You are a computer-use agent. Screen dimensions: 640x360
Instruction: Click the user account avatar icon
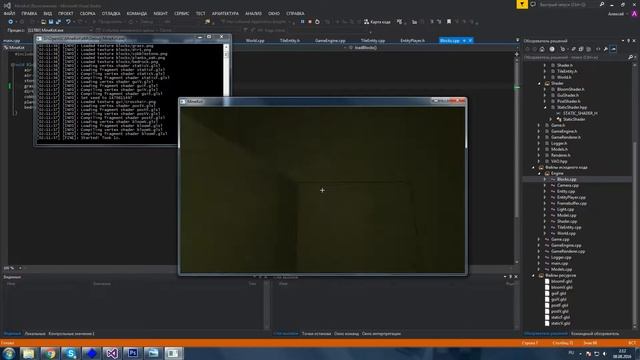coord(634,13)
